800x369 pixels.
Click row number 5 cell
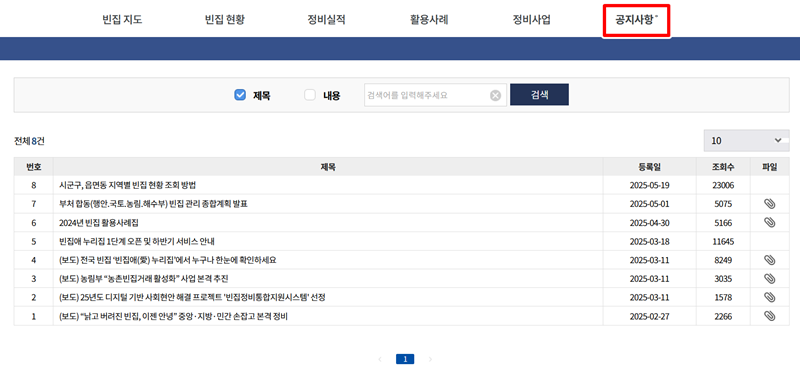pos(34,241)
